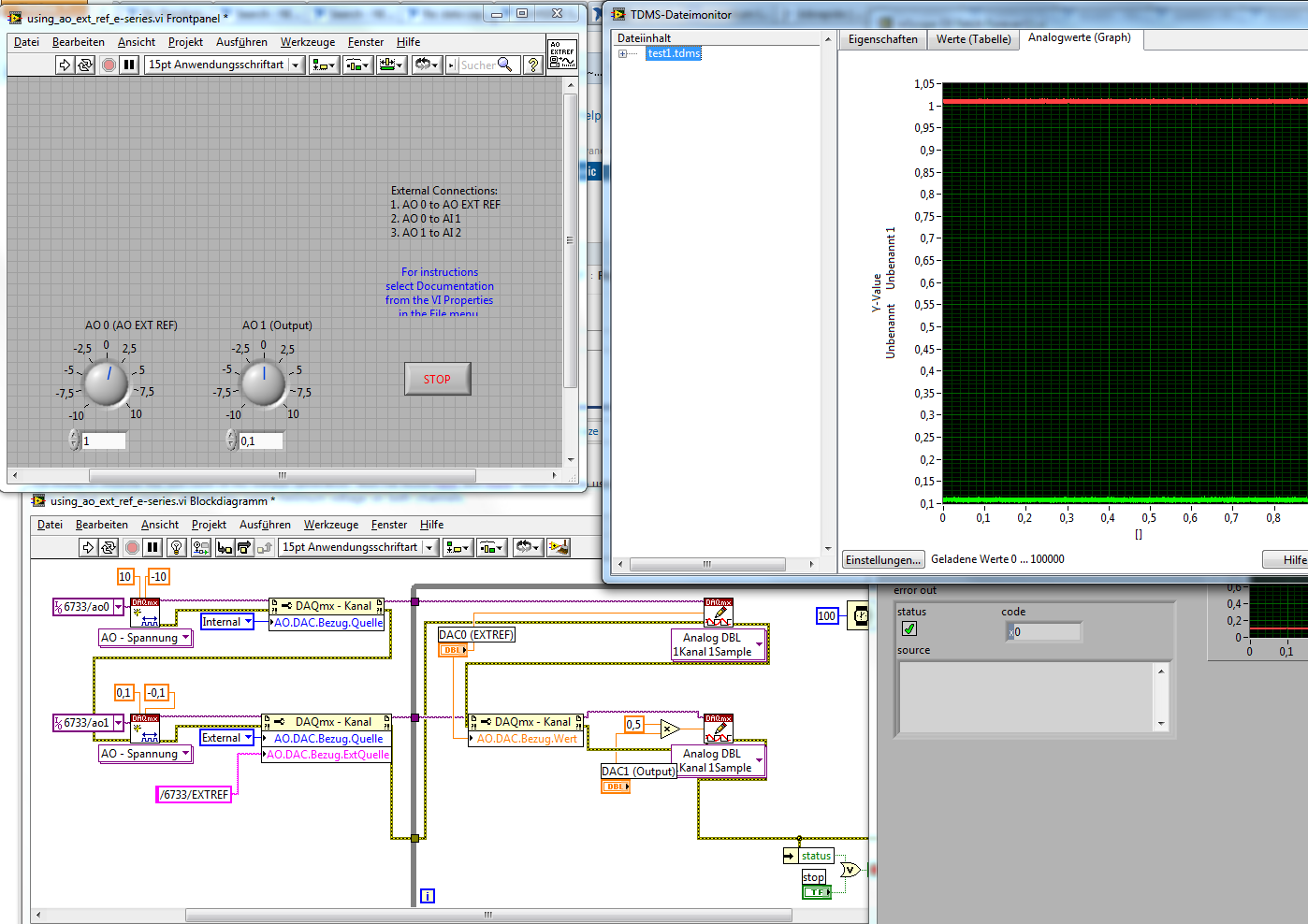Open the Internal reference source dropdown
Viewport: 1308px width, 924px height.
tap(227, 622)
